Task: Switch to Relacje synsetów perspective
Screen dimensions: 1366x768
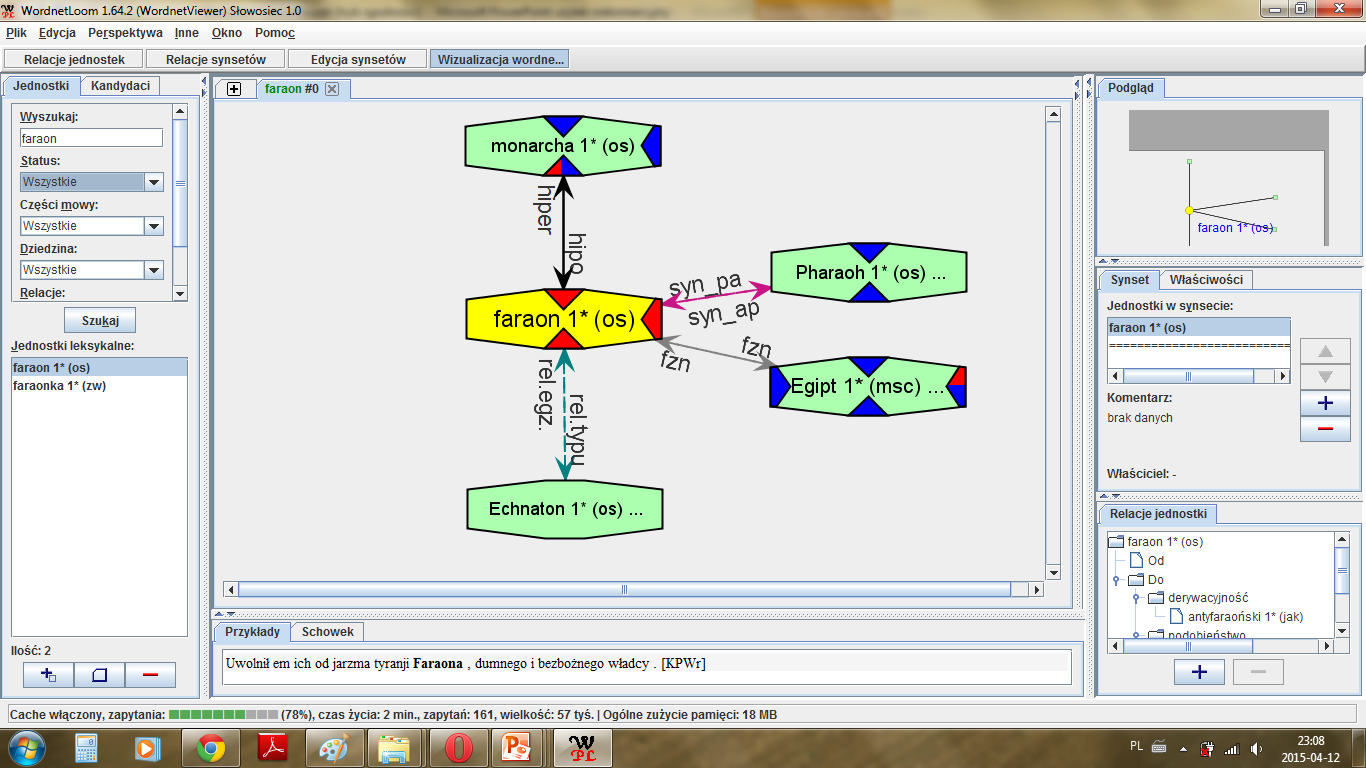Action: tap(216, 59)
